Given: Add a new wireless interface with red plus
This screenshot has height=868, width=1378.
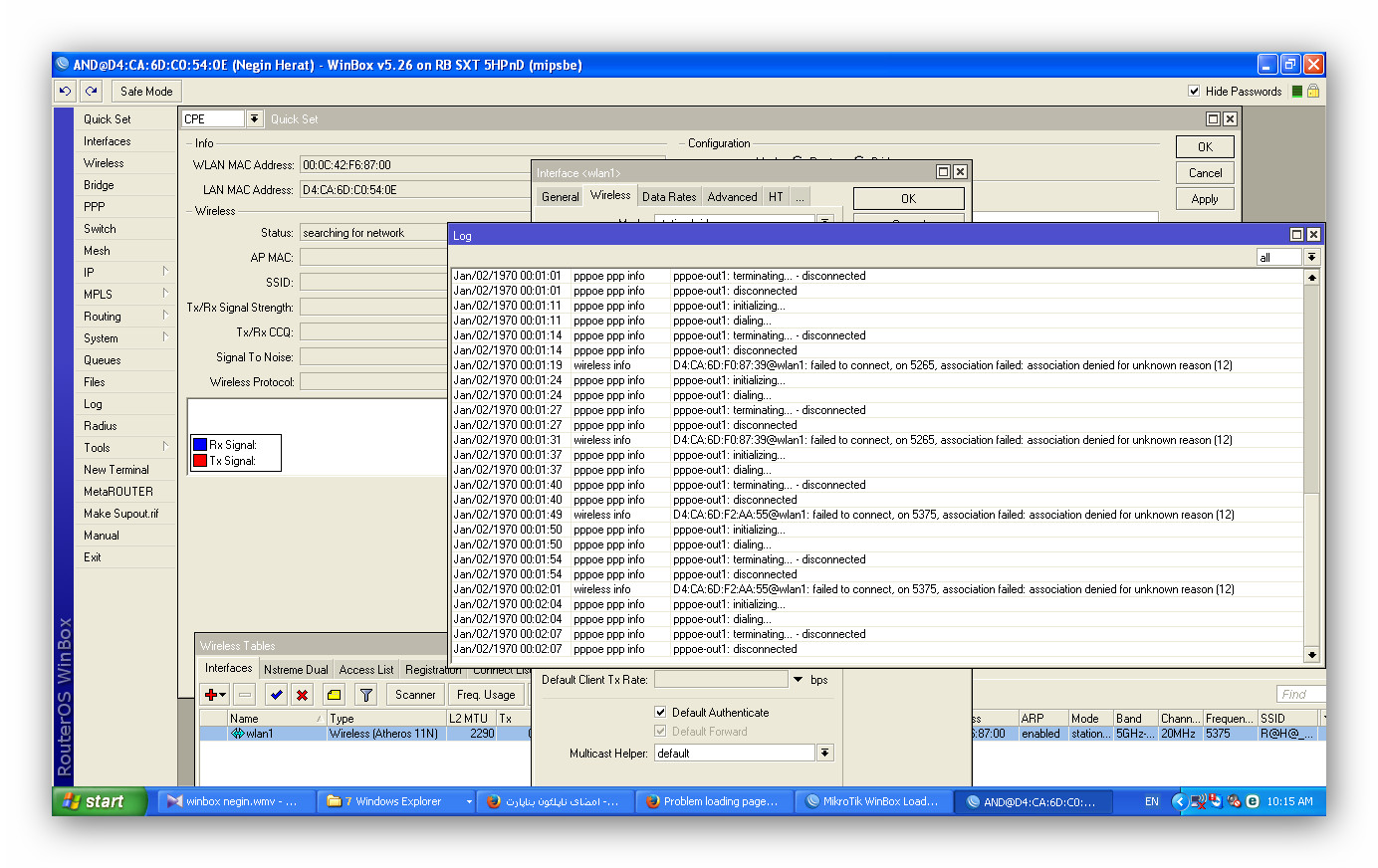Looking at the screenshot, I should click(215, 695).
